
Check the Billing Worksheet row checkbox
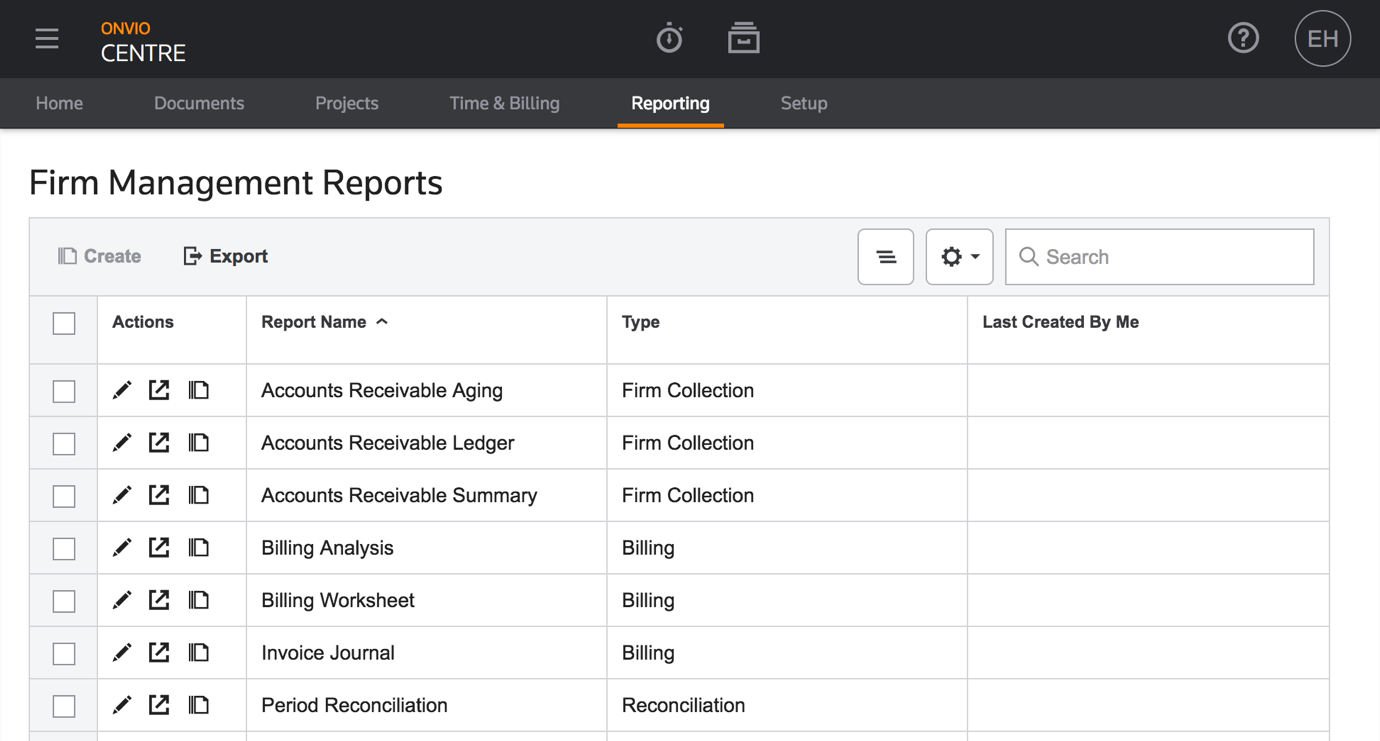64,601
